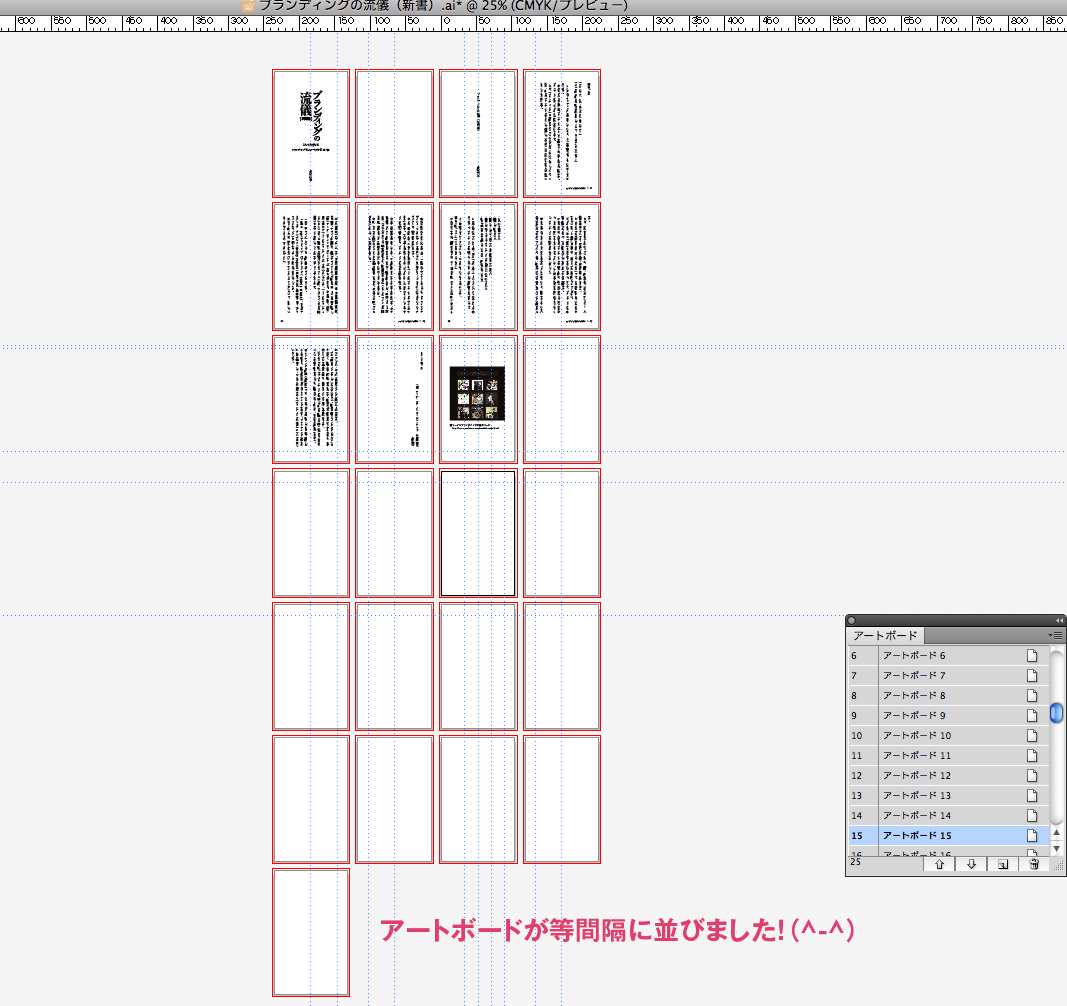The width and height of the screenshot is (1067, 1006).
Task: Click the page icon for アートボード 13
Action: click(1032, 795)
